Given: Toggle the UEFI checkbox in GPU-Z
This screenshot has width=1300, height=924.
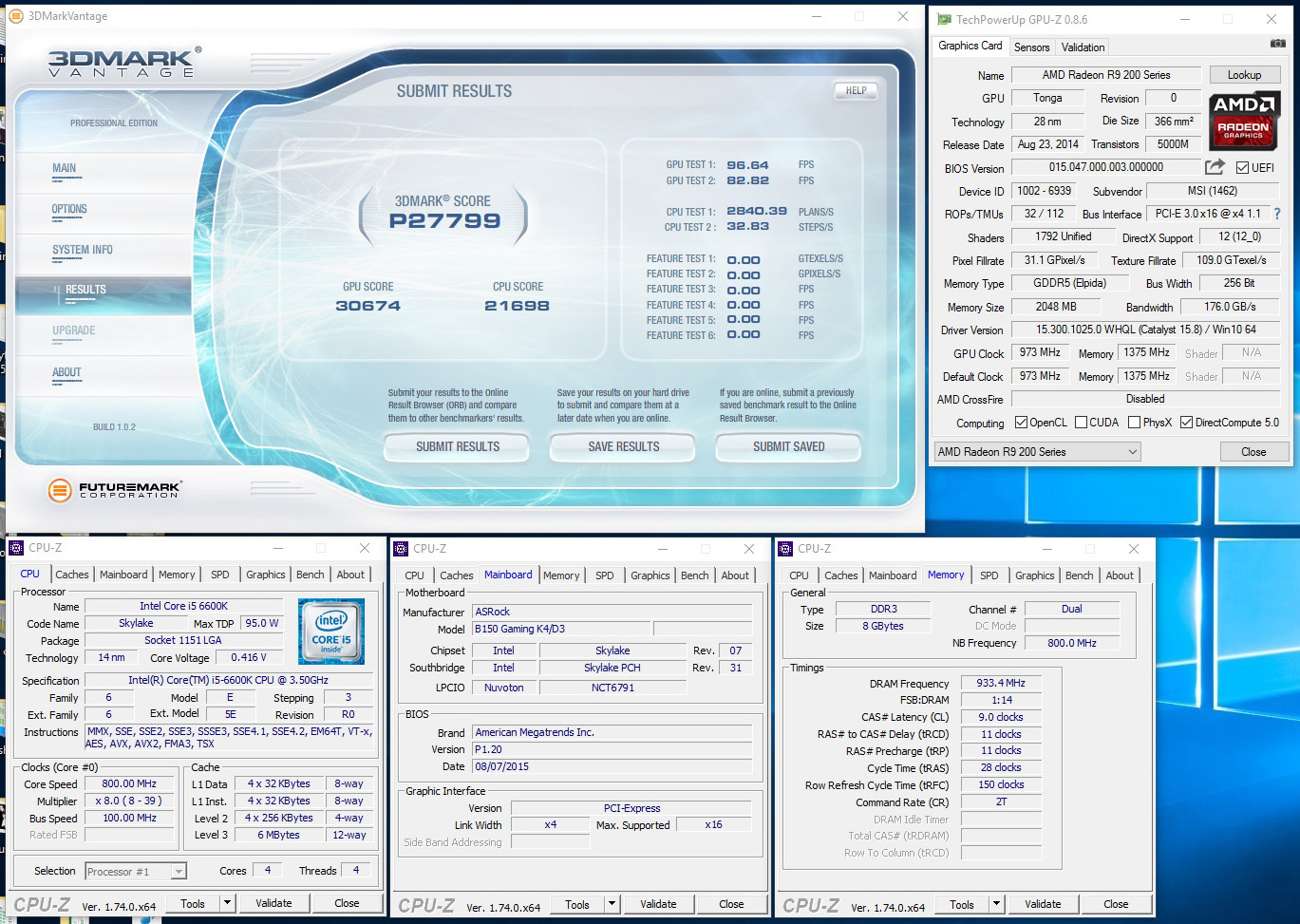Looking at the screenshot, I should pos(1242,168).
